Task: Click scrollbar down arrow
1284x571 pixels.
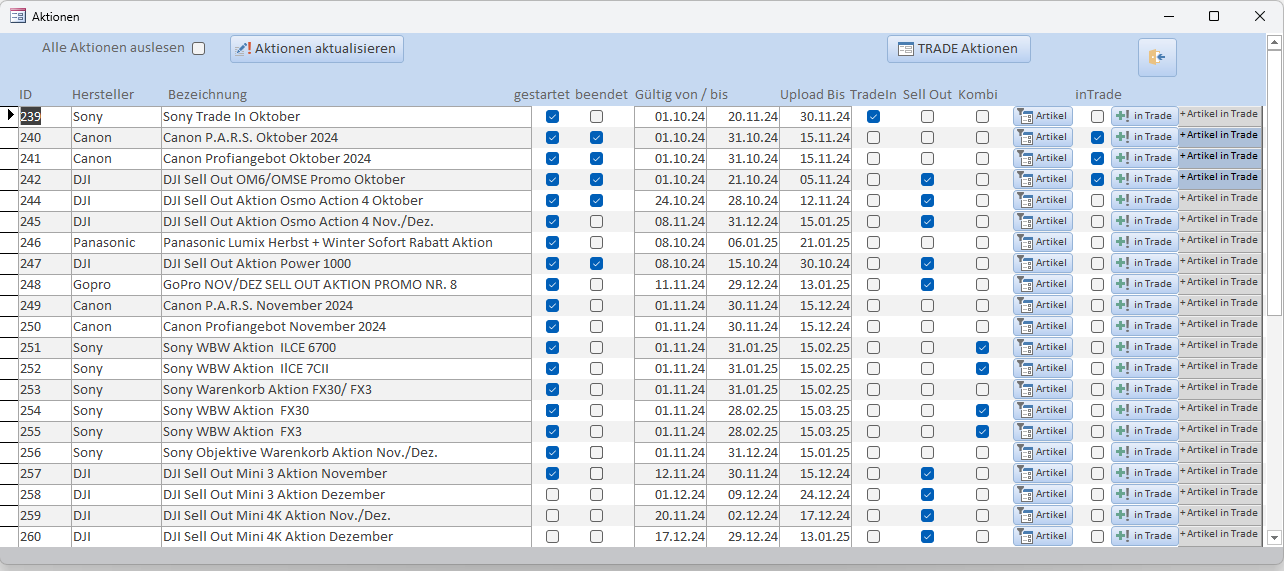Action: click(1274, 537)
